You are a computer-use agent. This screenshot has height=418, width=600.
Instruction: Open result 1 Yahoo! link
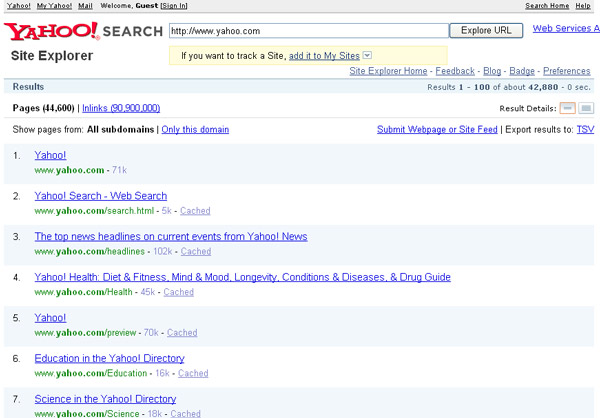click(50, 155)
